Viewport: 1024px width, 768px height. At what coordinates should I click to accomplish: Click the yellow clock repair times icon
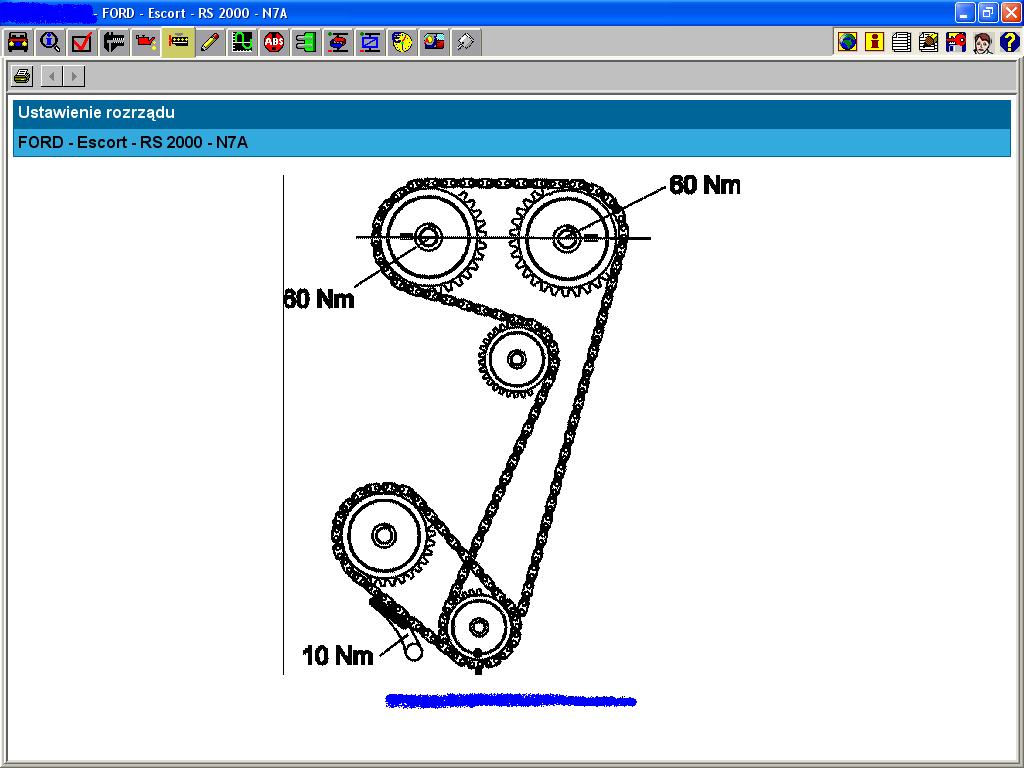coord(402,42)
